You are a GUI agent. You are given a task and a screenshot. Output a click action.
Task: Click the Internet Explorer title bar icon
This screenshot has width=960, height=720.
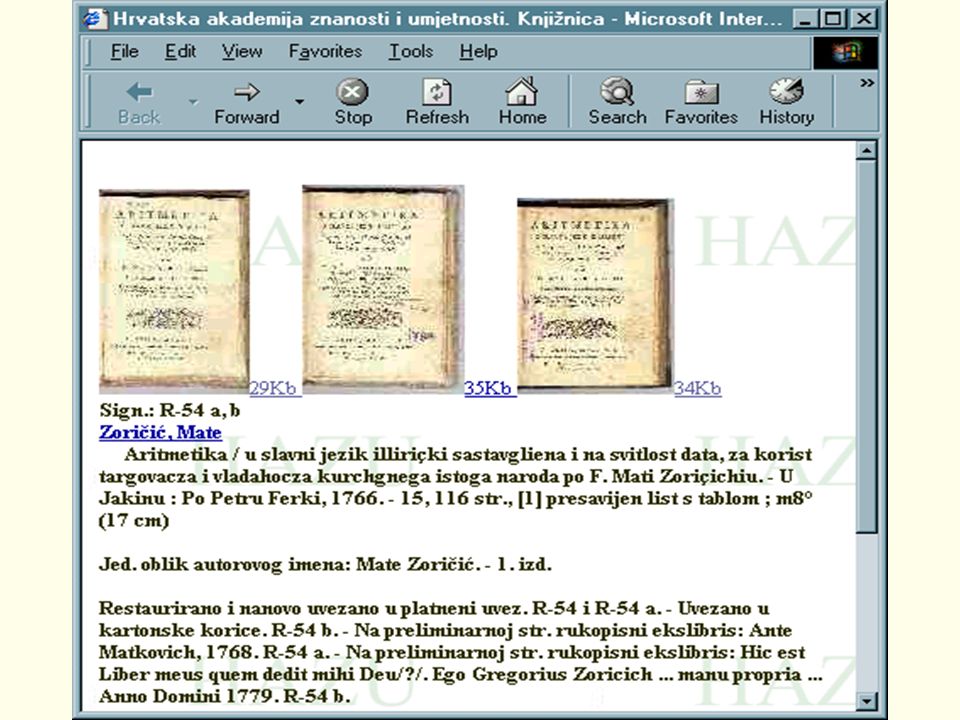pos(94,18)
